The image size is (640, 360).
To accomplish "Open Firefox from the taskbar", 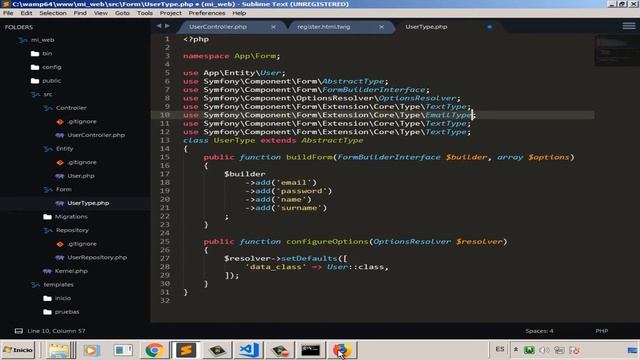I will pos(342,350).
